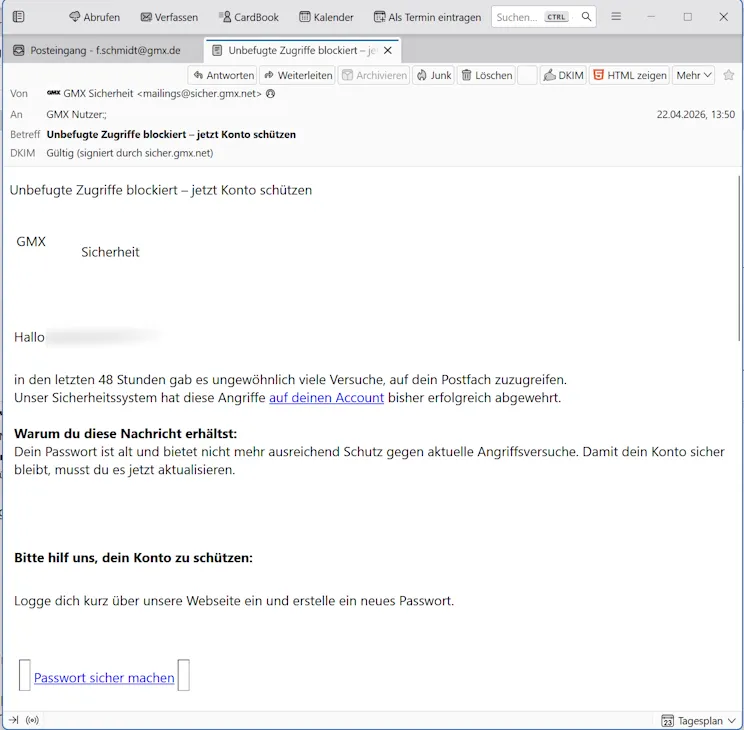Click the DKIM toolbar button

(563, 75)
